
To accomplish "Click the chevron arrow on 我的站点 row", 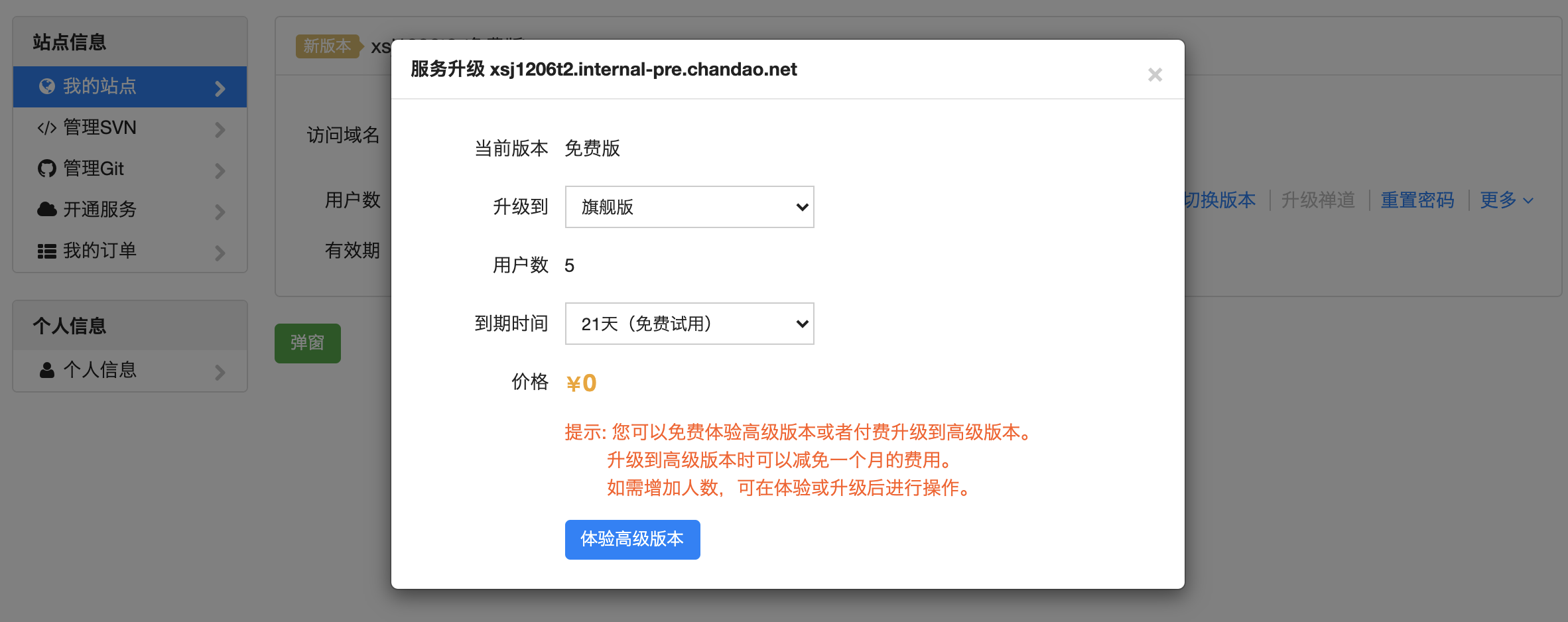I will tap(220, 88).
